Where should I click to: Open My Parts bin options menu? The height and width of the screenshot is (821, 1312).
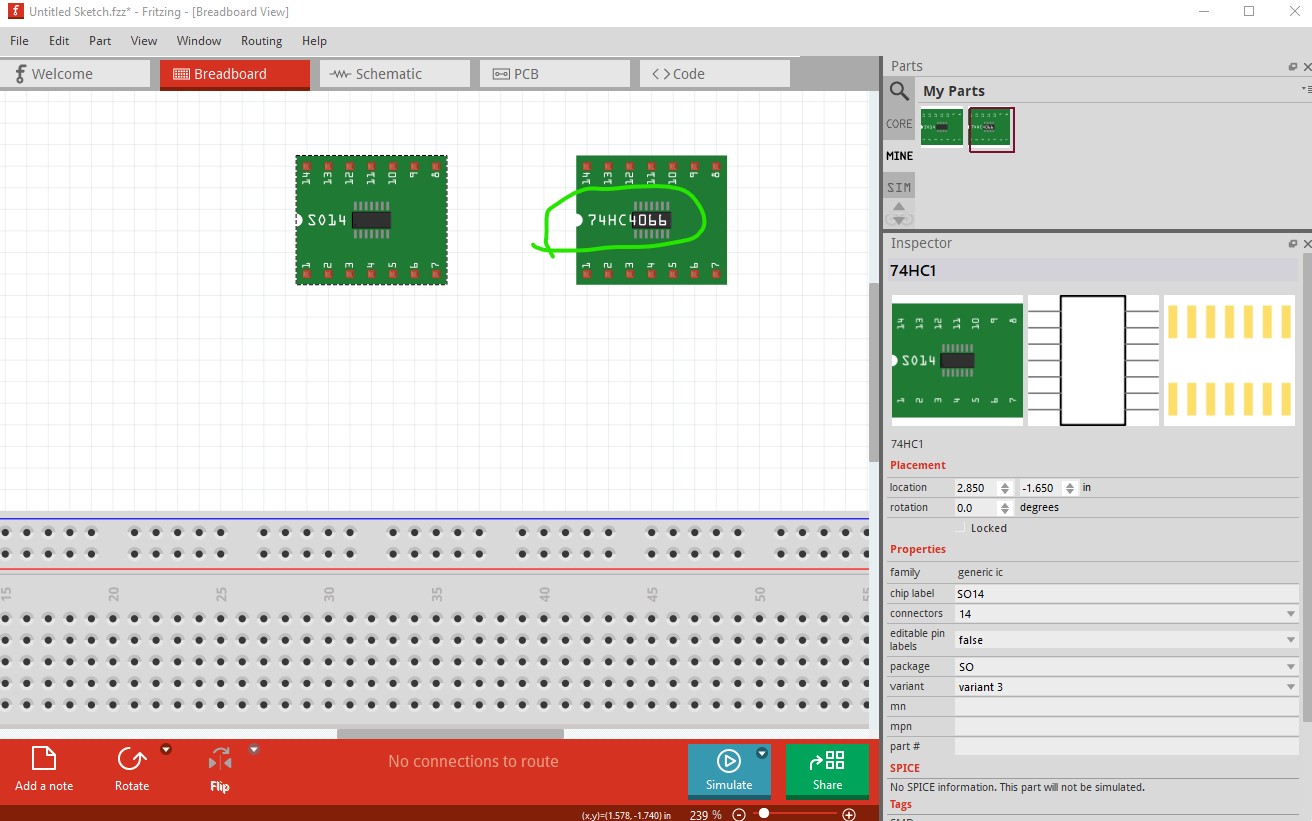[1306, 90]
